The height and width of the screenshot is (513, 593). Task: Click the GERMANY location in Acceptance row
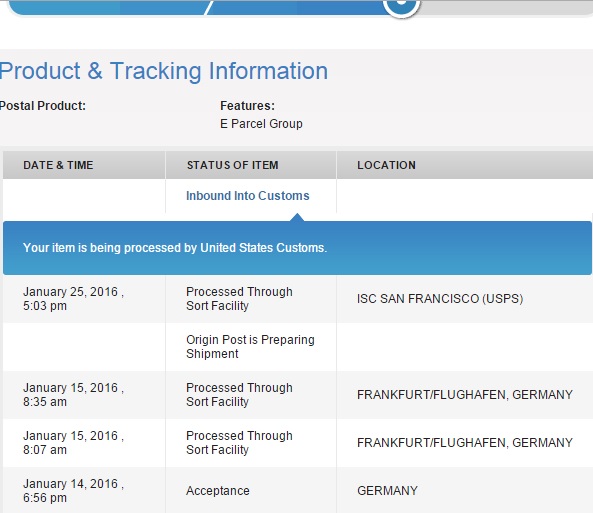(387, 491)
